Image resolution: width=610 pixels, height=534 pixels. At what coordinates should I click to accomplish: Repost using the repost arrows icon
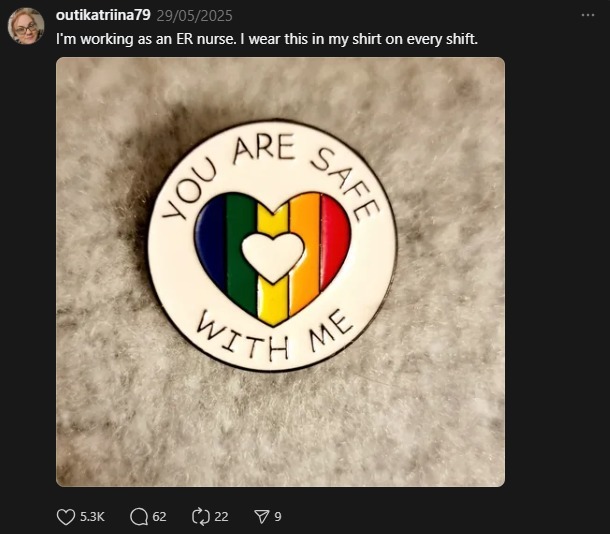(201, 517)
